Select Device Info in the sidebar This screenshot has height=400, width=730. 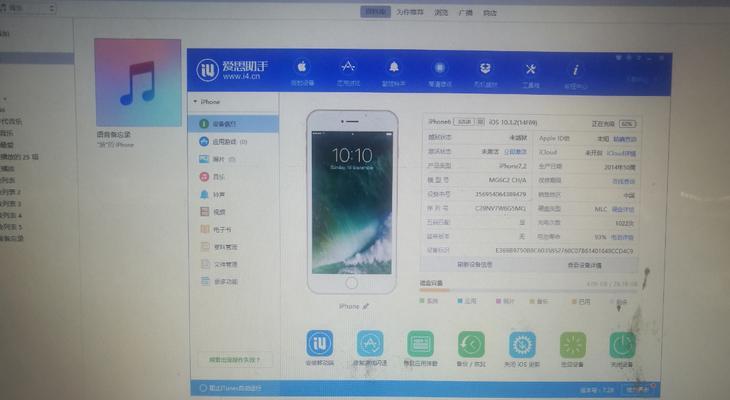click(x=234, y=124)
